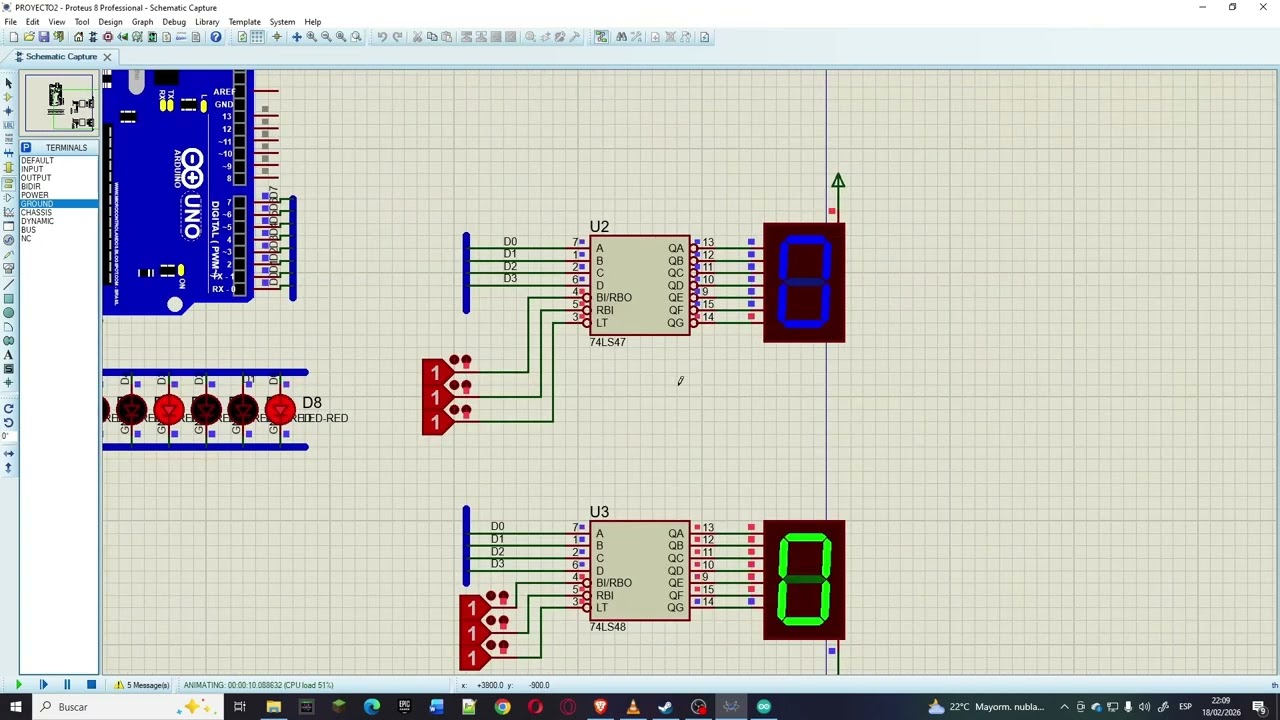Select the 2D Graphics Line tool
The width and height of the screenshot is (1280, 720).
[9, 284]
